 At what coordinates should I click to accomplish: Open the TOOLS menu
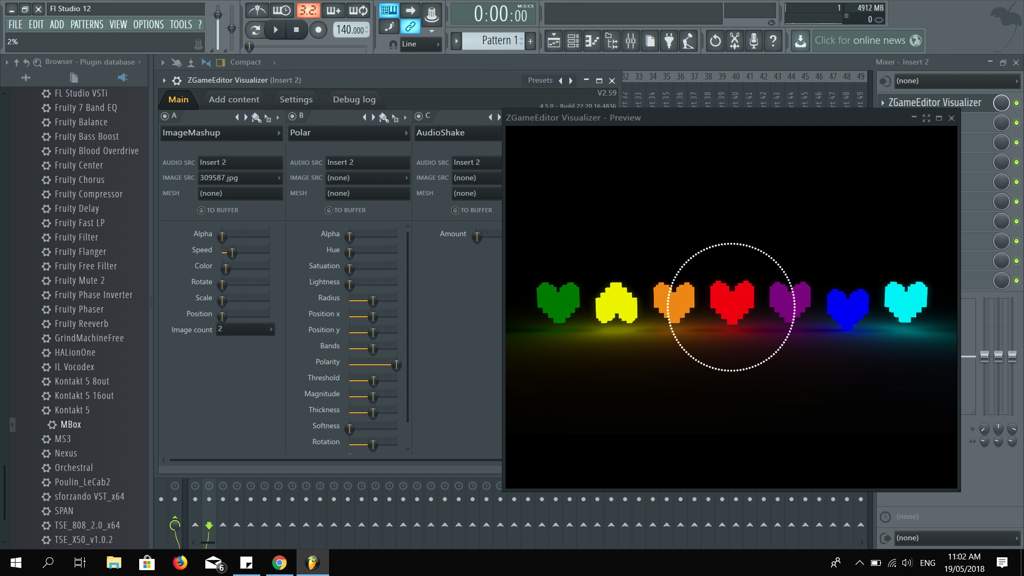181,24
